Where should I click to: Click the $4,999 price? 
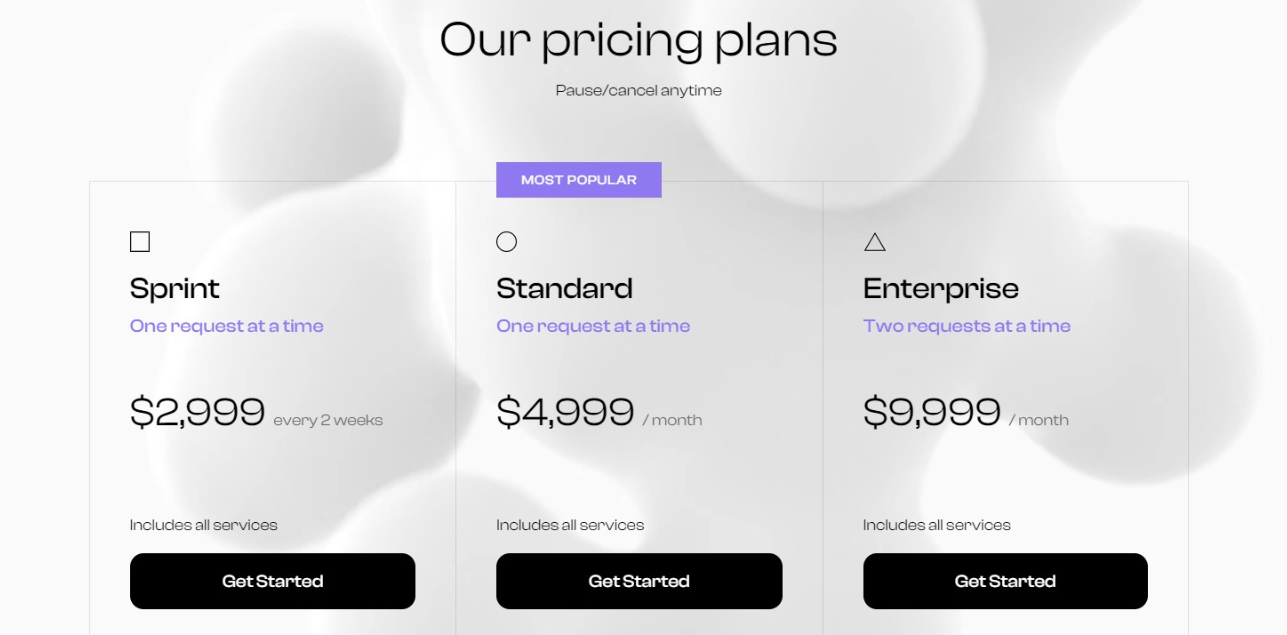pyautogui.click(x=565, y=411)
